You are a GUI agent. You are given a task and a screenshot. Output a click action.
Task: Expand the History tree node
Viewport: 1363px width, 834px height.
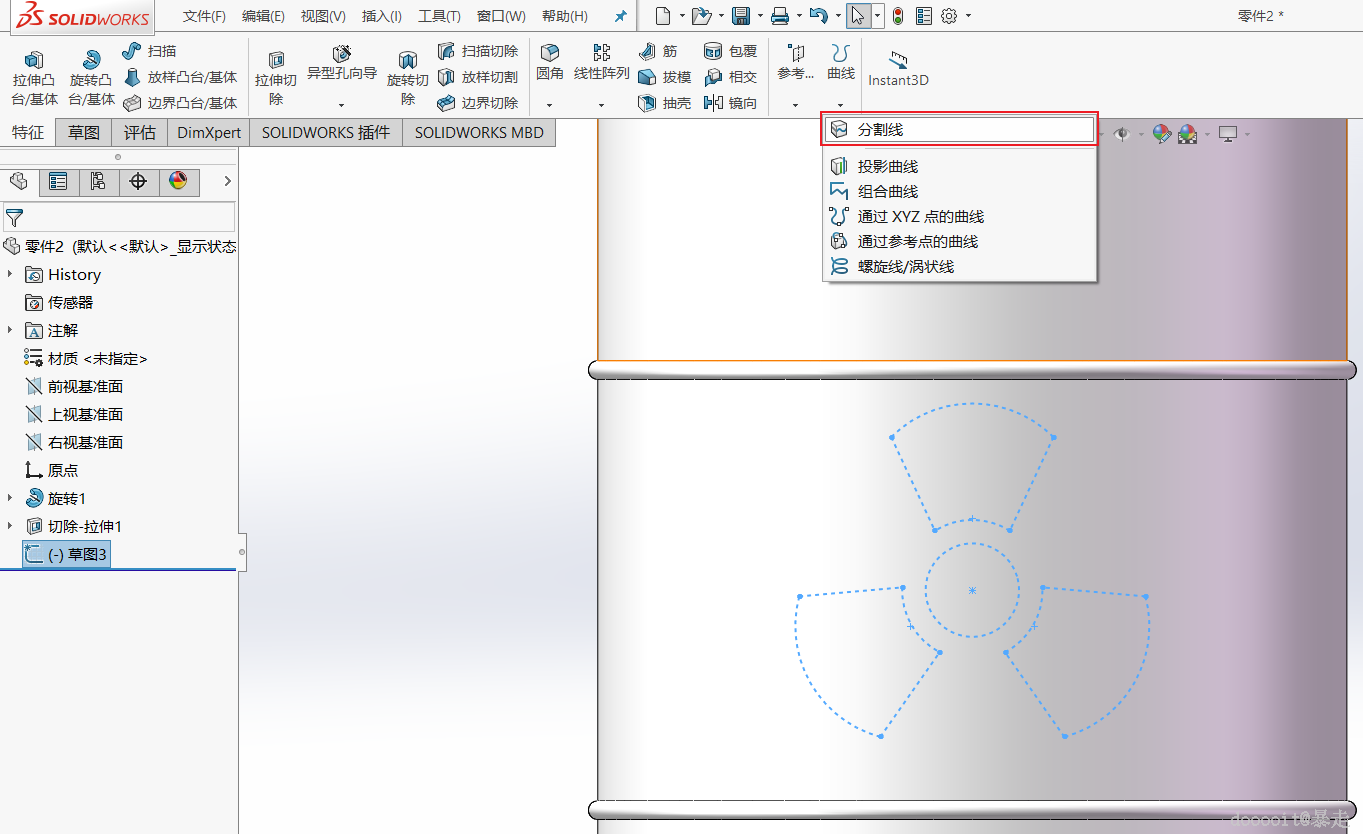10,274
